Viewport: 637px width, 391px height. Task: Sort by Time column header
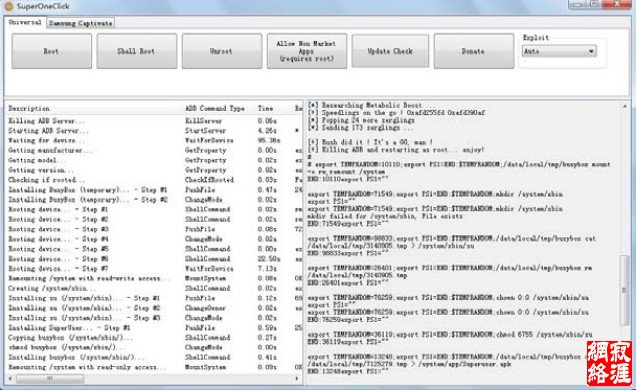pyautogui.click(x=265, y=109)
